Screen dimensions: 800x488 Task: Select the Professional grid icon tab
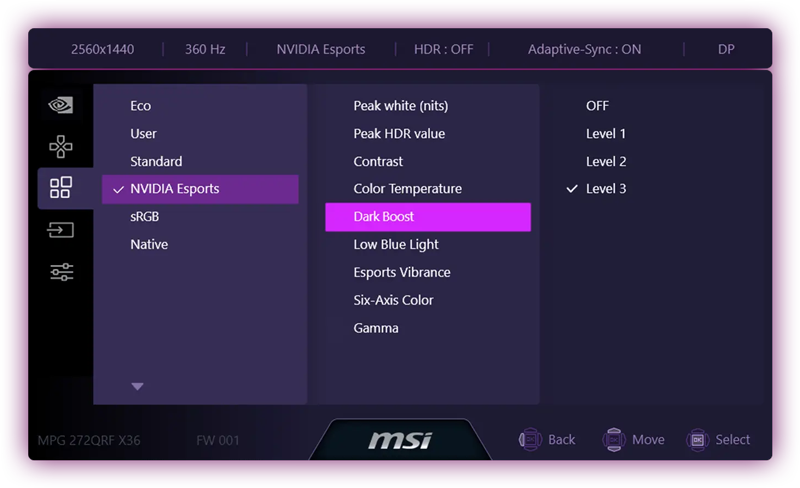(x=61, y=187)
